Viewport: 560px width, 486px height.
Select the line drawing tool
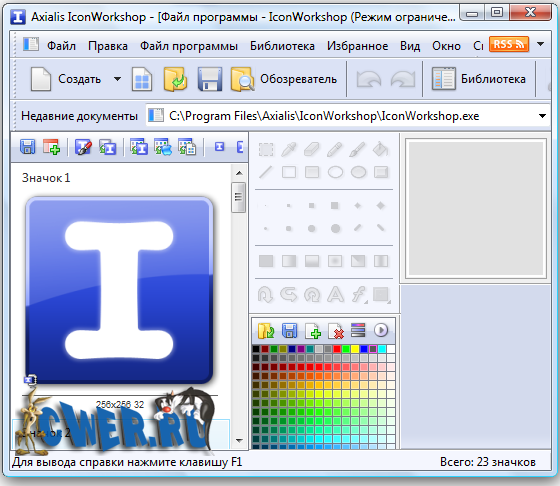click(x=266, y=172)
